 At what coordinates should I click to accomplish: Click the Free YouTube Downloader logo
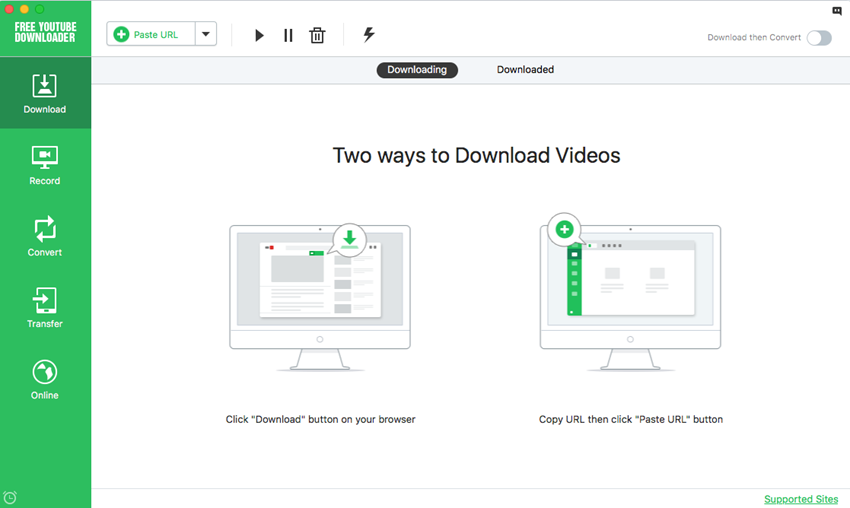click(45, 33)
